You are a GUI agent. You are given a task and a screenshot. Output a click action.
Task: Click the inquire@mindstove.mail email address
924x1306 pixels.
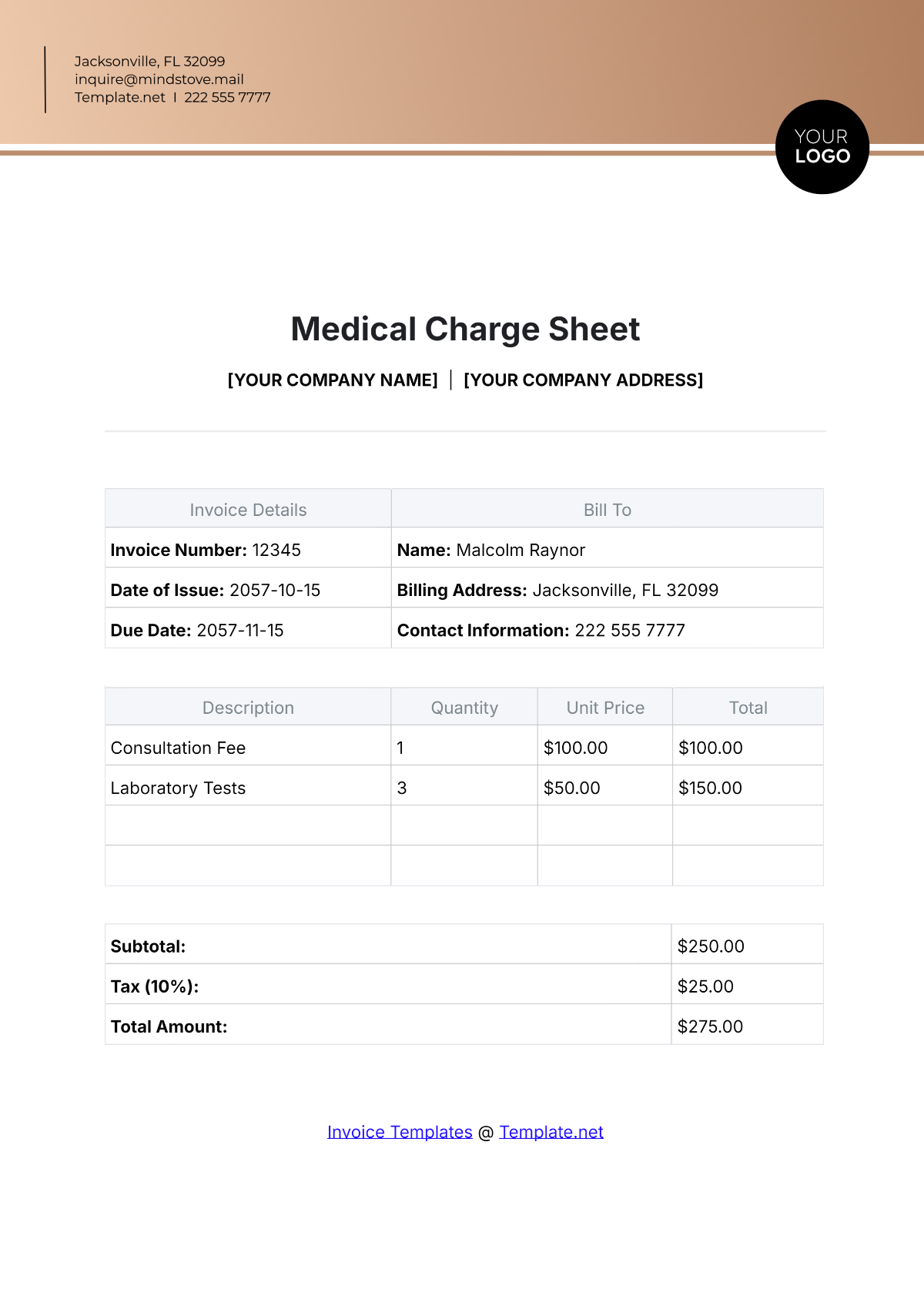tap(159, 79)
